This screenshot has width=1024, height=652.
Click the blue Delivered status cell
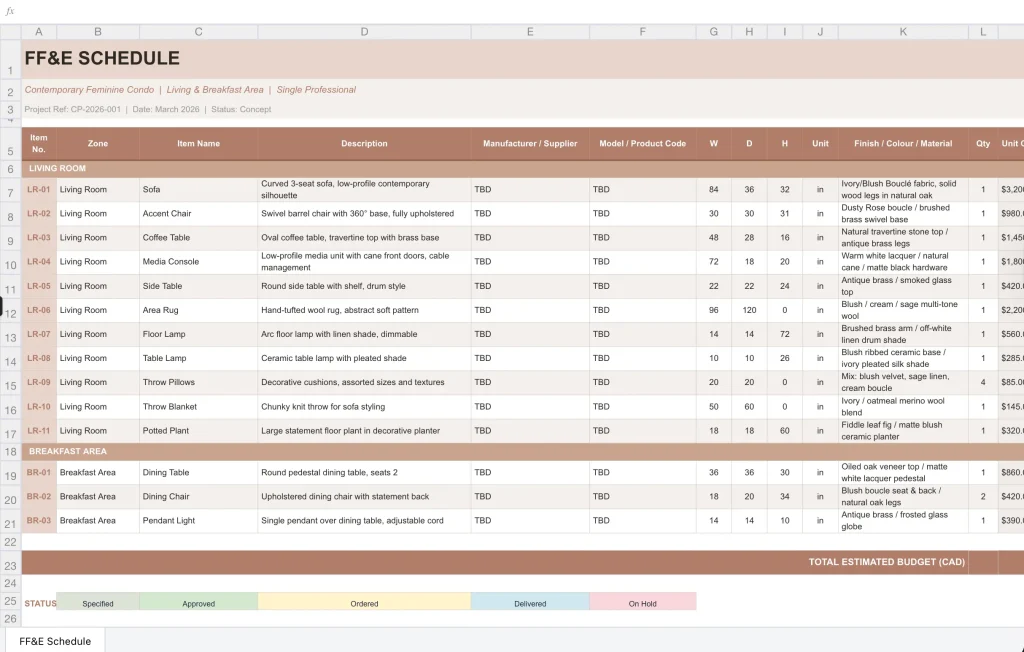tap(530, 603)
